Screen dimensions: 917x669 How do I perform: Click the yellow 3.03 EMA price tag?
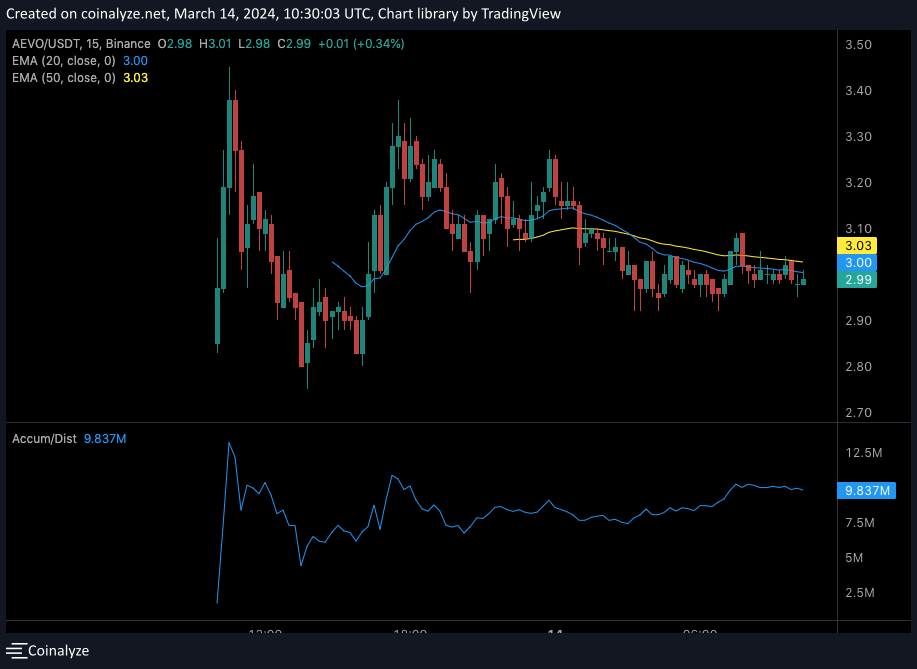[x=860, y=245]
